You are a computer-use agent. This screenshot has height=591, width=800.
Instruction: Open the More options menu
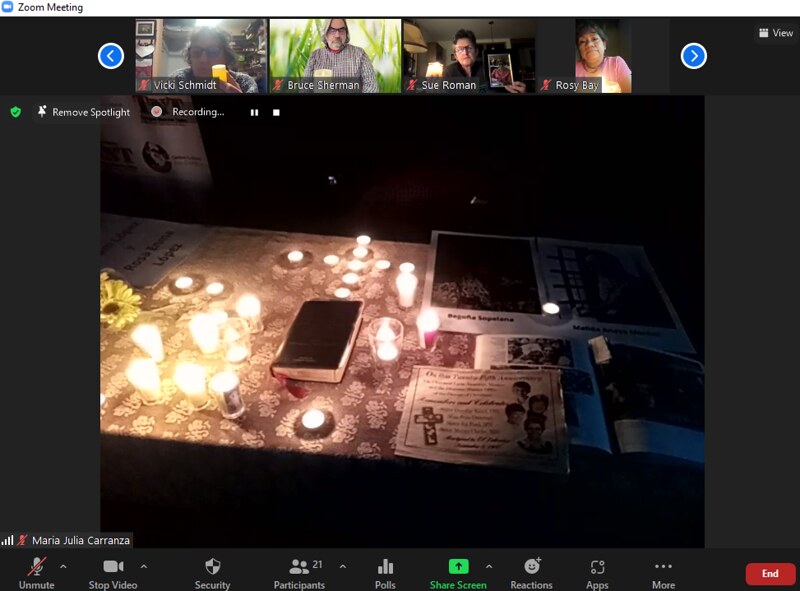(x=663, y=573)
